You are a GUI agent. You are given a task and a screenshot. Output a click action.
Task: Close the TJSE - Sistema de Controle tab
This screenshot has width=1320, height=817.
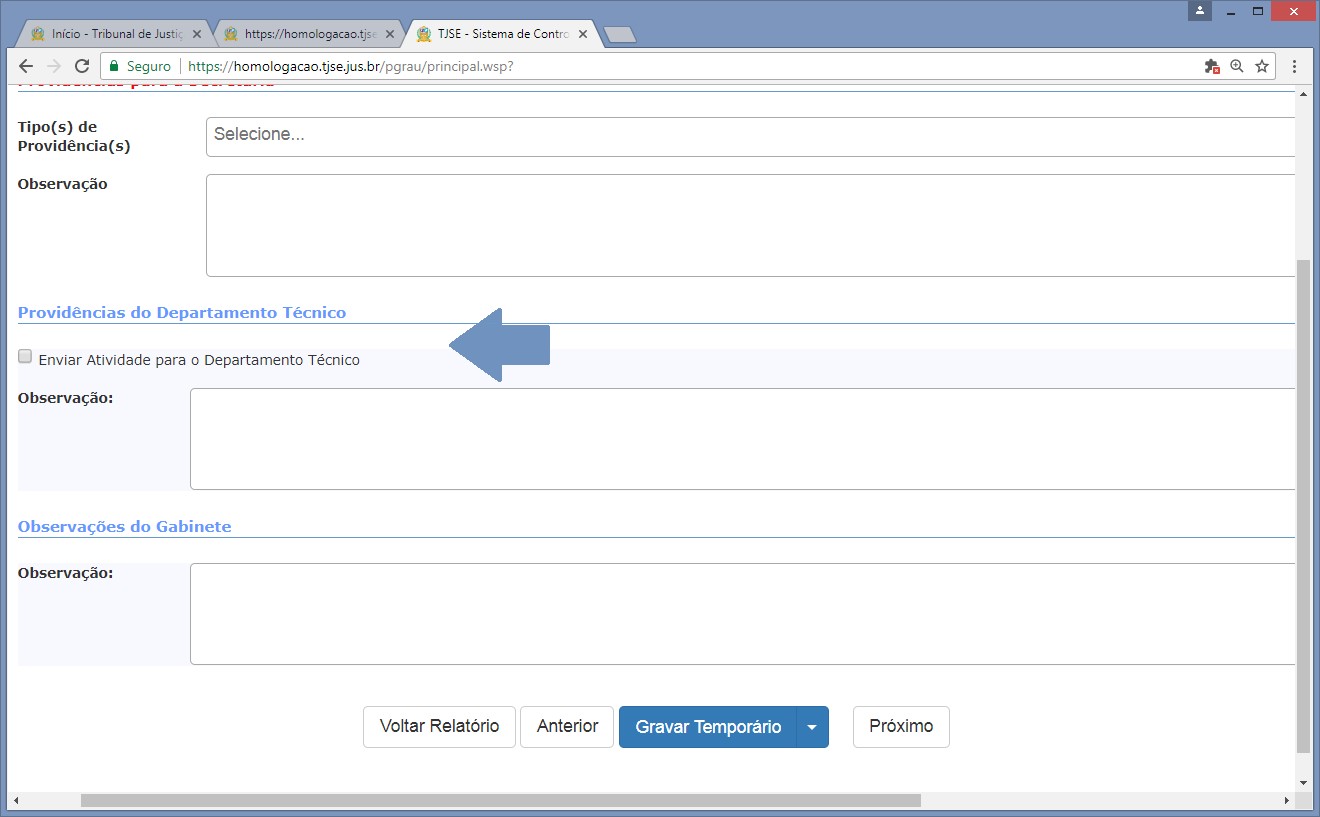click(583, 34)
